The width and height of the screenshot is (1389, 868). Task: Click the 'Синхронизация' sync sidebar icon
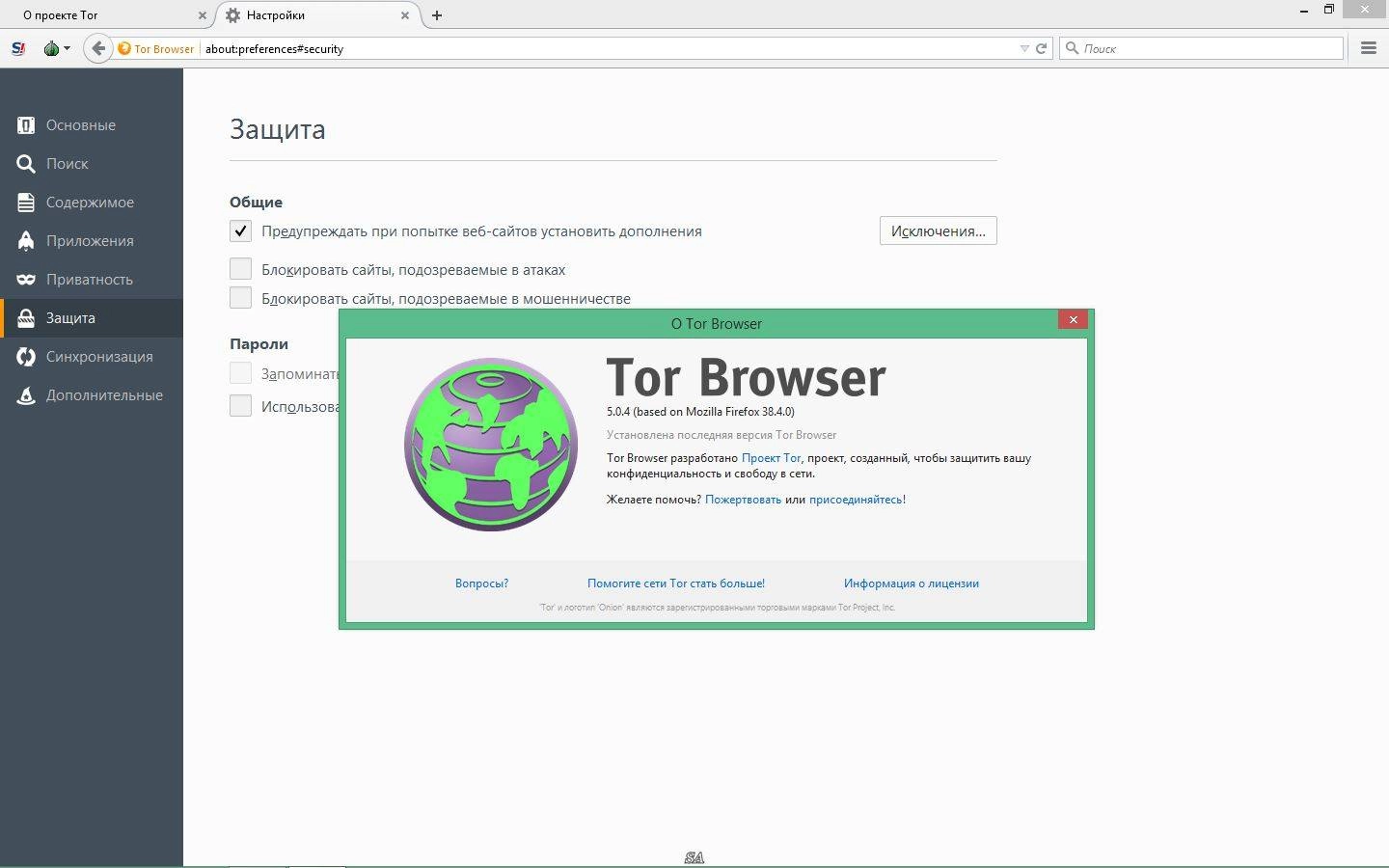26,357
